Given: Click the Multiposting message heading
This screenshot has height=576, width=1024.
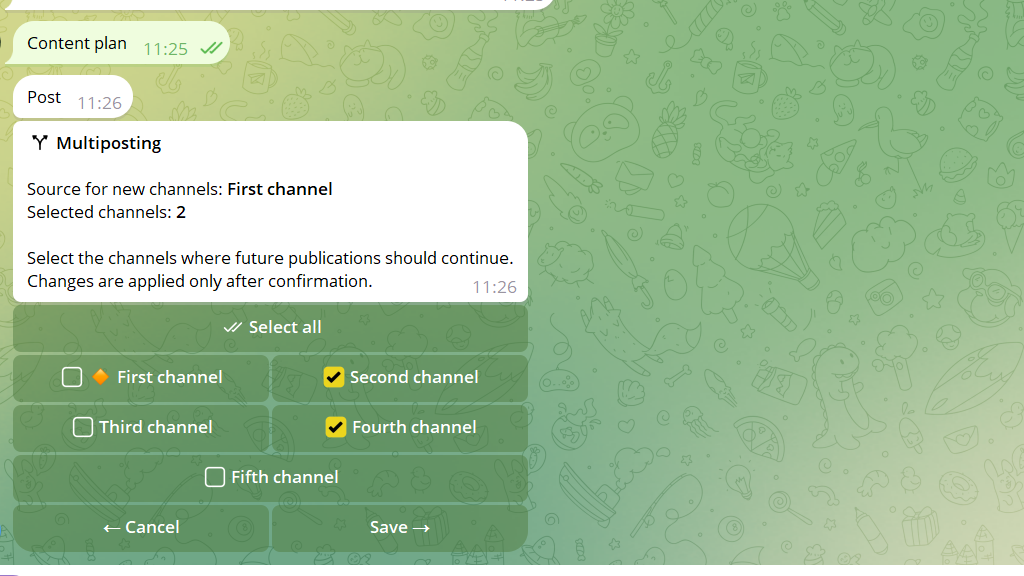Looking at the screenshot, I should coord(108,143).
